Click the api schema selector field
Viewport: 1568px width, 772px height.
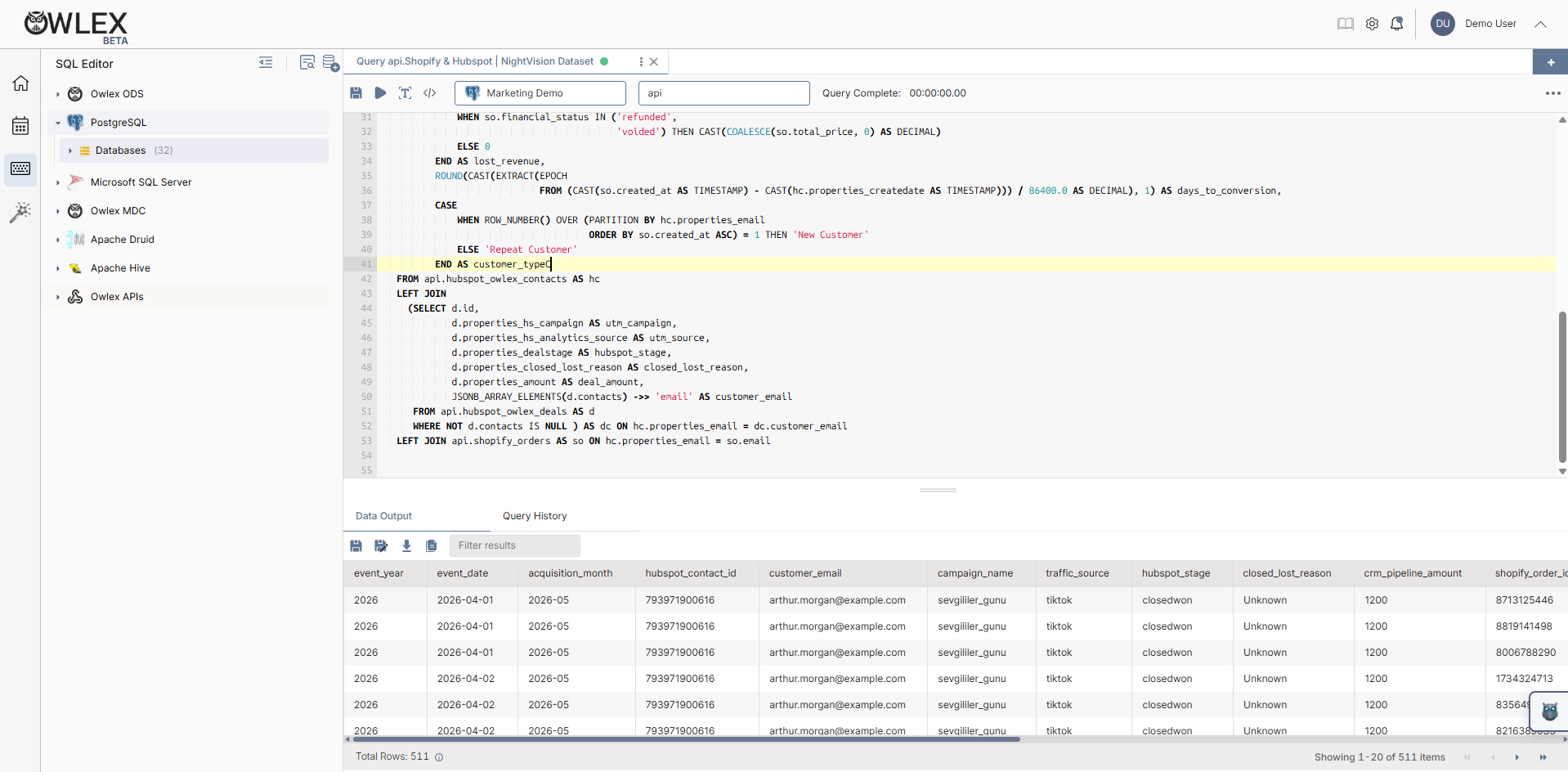pos(724,93)
